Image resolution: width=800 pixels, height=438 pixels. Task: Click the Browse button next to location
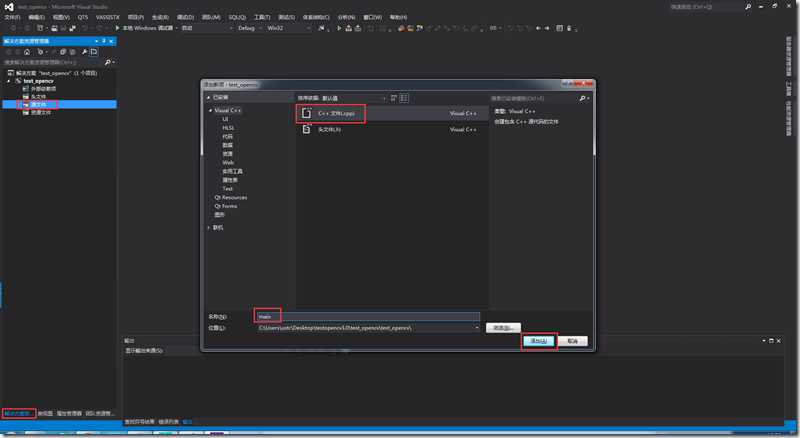[x=503, y=328]
